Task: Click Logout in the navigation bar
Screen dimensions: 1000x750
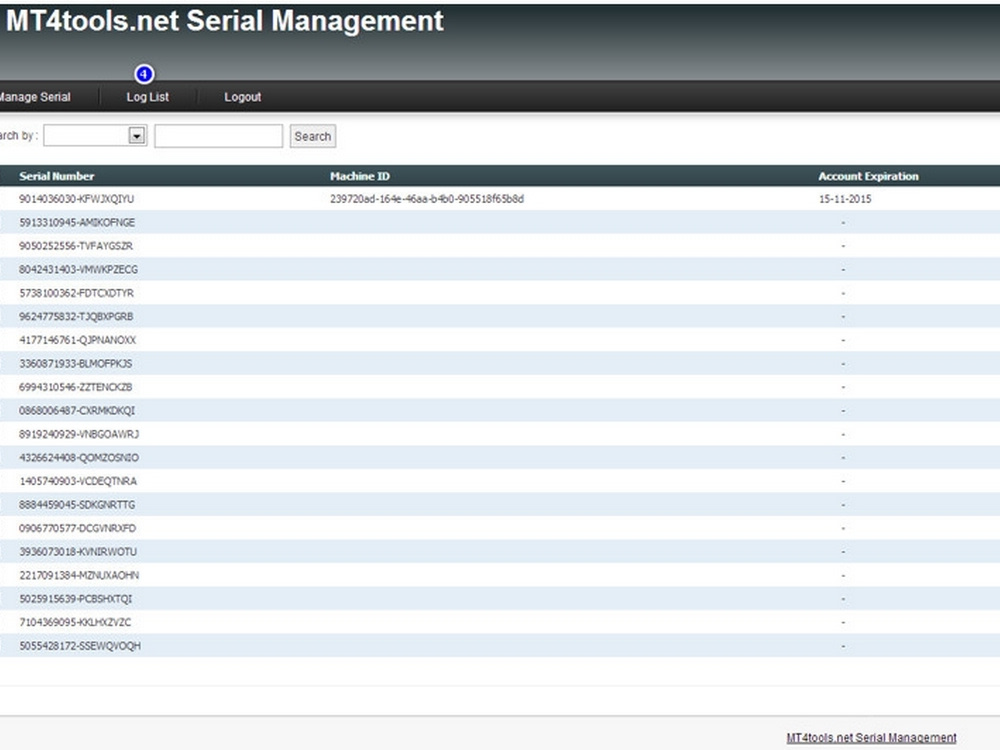Action: 242,97
